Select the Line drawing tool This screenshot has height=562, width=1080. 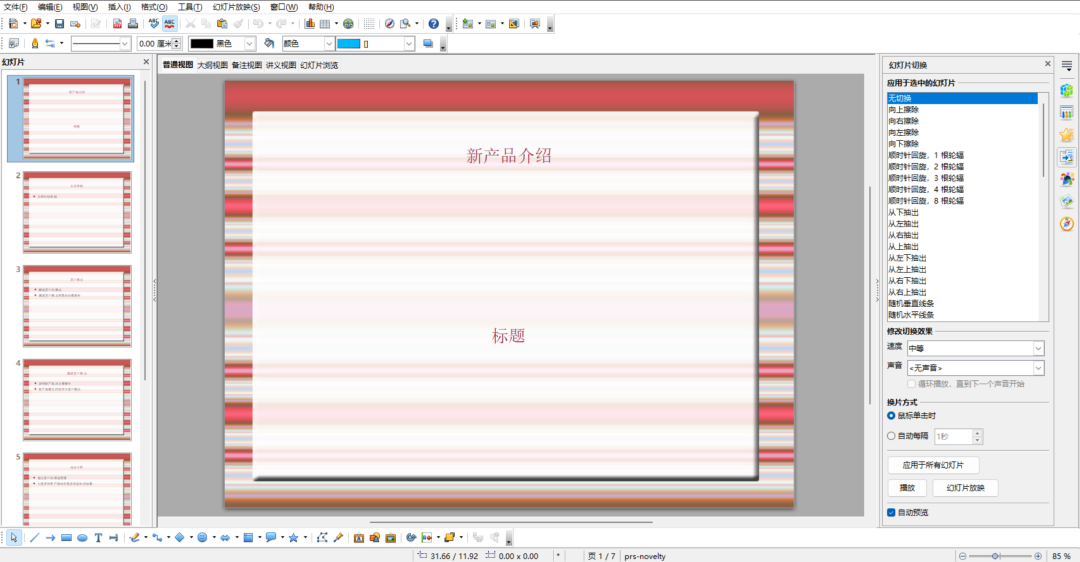pyautogui.click(x=34, y=537)
